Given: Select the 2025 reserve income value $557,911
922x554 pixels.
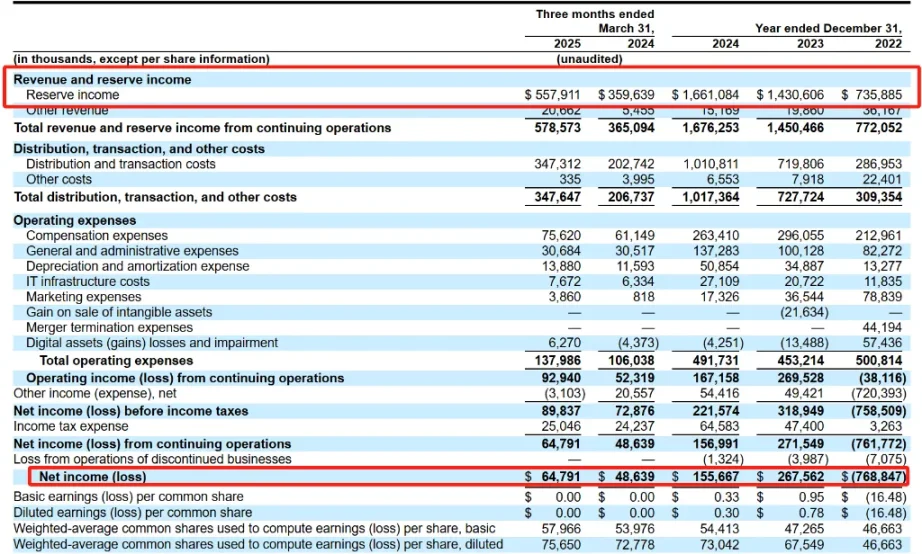Looking at the screenshot, I should coord(552,95).
